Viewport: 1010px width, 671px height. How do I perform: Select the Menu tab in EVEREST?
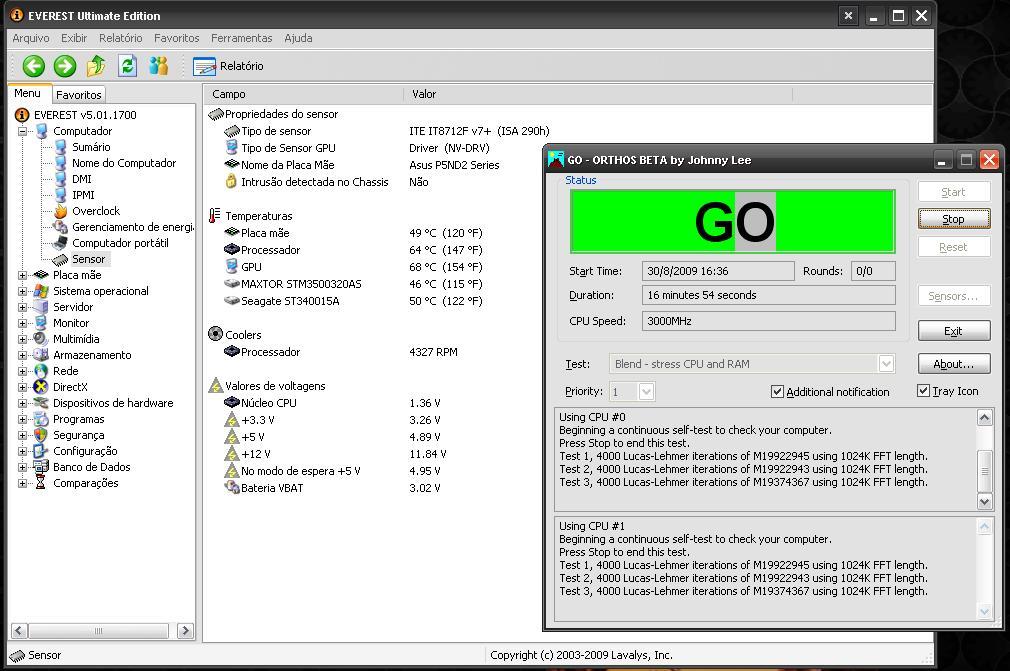(x=28, y=93)
